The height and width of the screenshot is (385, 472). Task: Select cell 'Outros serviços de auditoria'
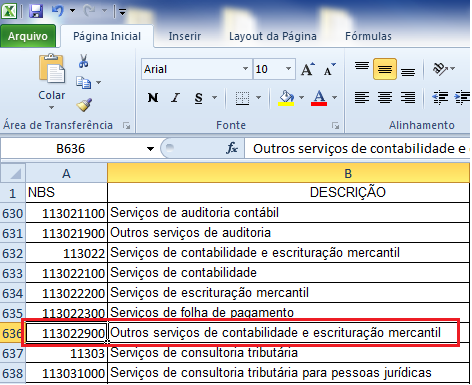click(288, 233)
